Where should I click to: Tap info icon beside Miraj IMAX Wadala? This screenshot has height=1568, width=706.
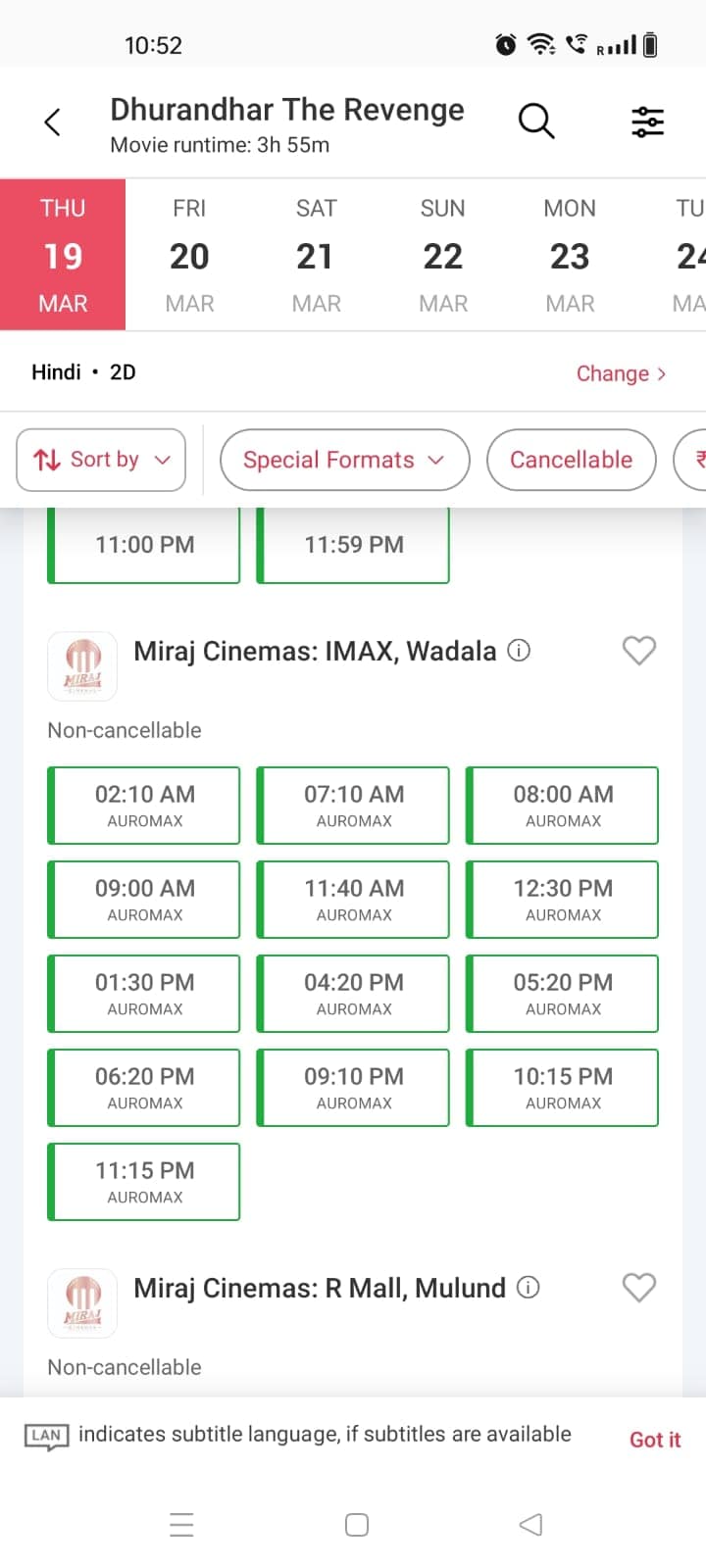click(519, 650)
